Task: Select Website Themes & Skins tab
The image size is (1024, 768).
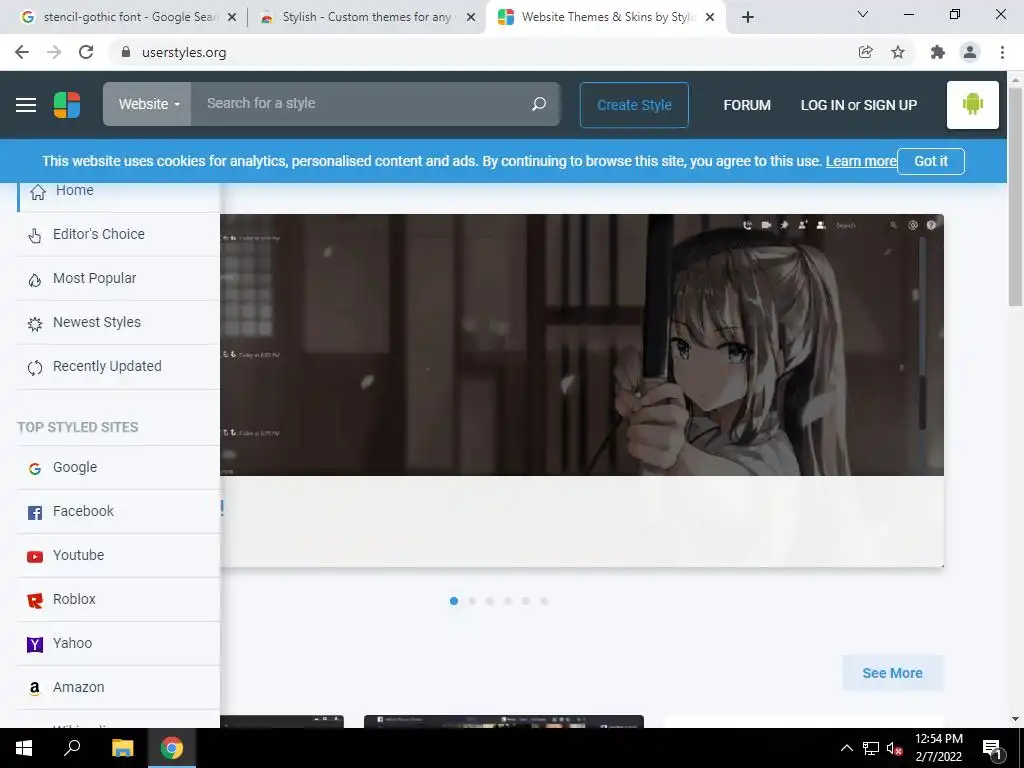Action: pos(606,17)
